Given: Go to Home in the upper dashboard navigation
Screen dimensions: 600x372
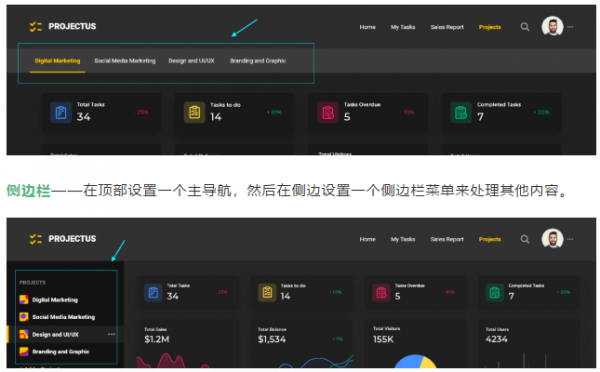Looking at the screenshot, I should click(x=367, y=27).
